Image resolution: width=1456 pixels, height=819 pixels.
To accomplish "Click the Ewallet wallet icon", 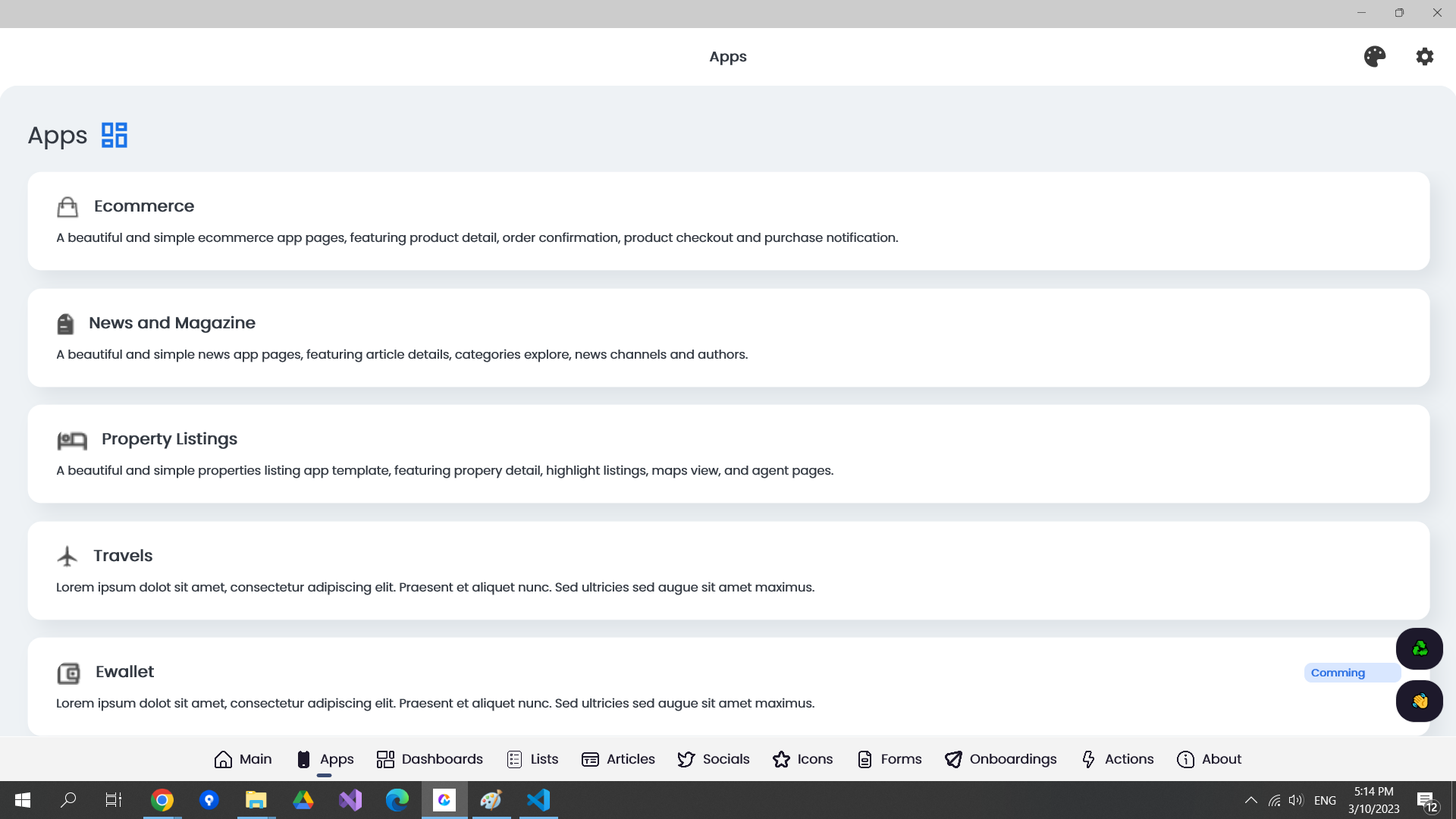I will (x=68, y=673).
